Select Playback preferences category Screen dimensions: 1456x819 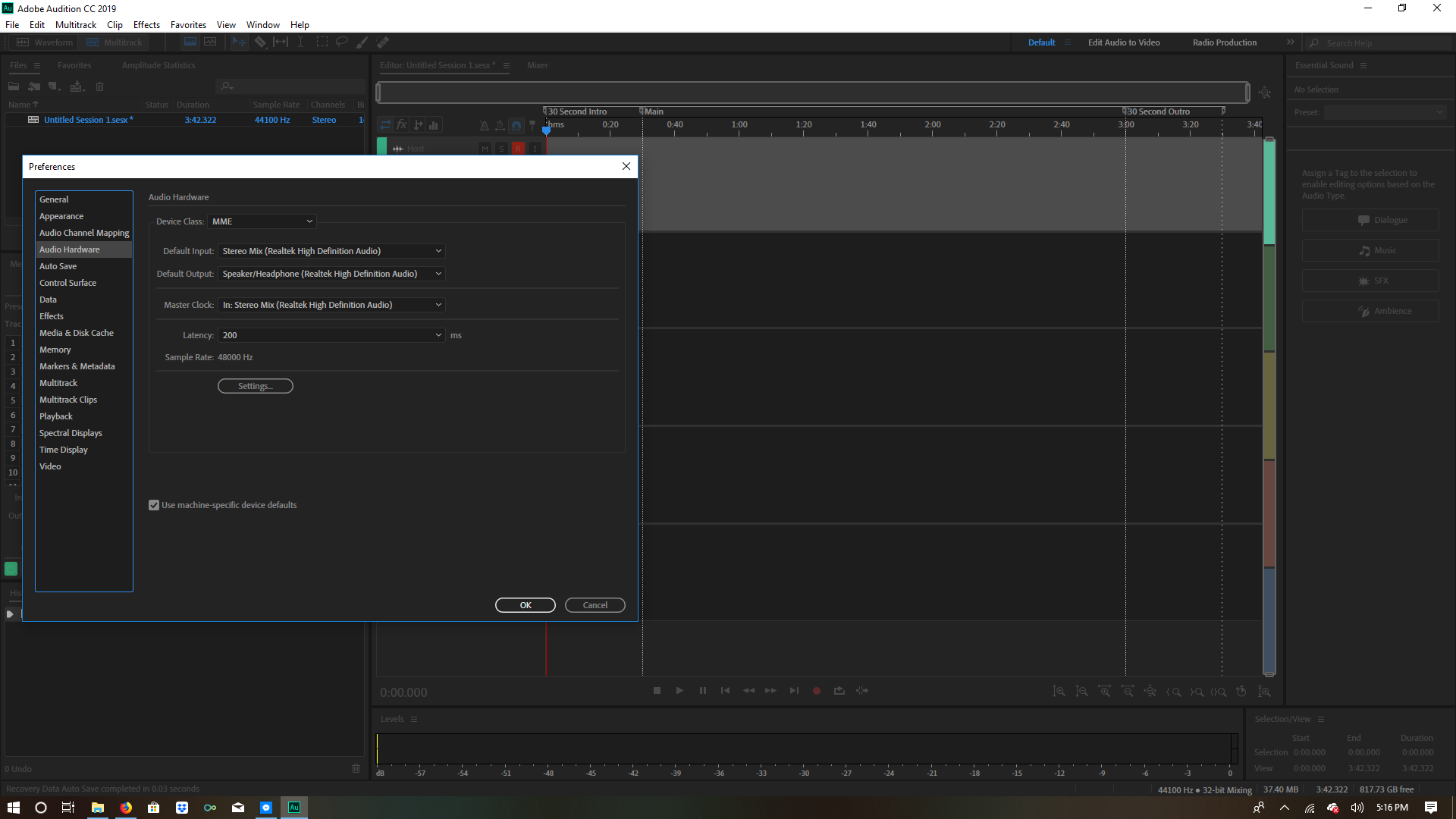pos(84,416)
